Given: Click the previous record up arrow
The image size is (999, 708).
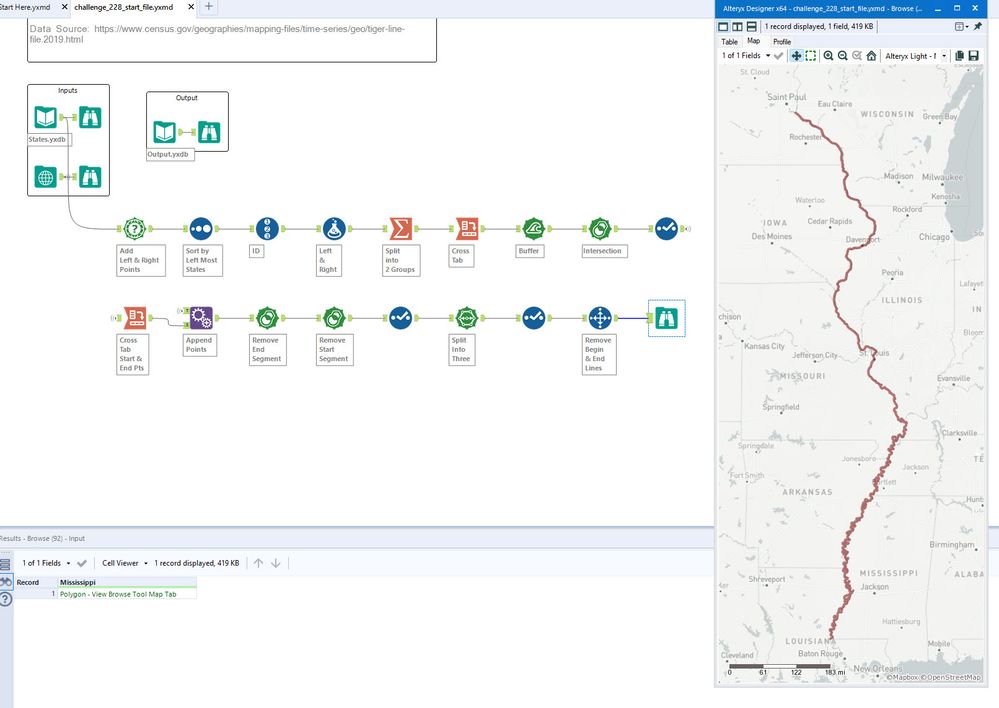Looking at the screenshot, I should coord(258,563).
